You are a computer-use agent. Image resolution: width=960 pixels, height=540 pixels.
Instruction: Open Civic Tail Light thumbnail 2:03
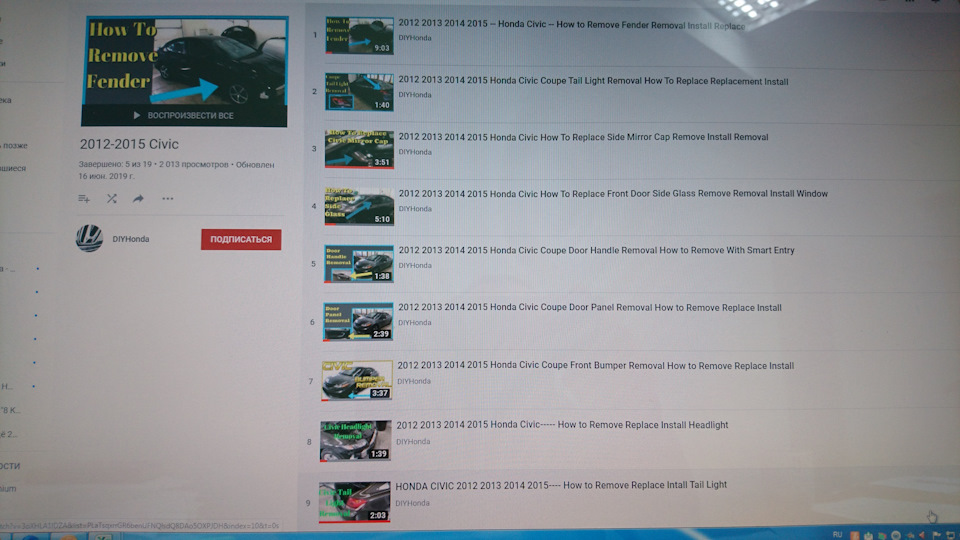click(354, 501)
